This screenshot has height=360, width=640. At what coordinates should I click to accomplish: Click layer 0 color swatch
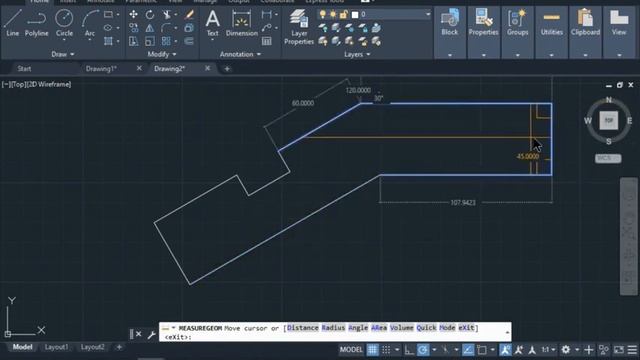[355, 15]
